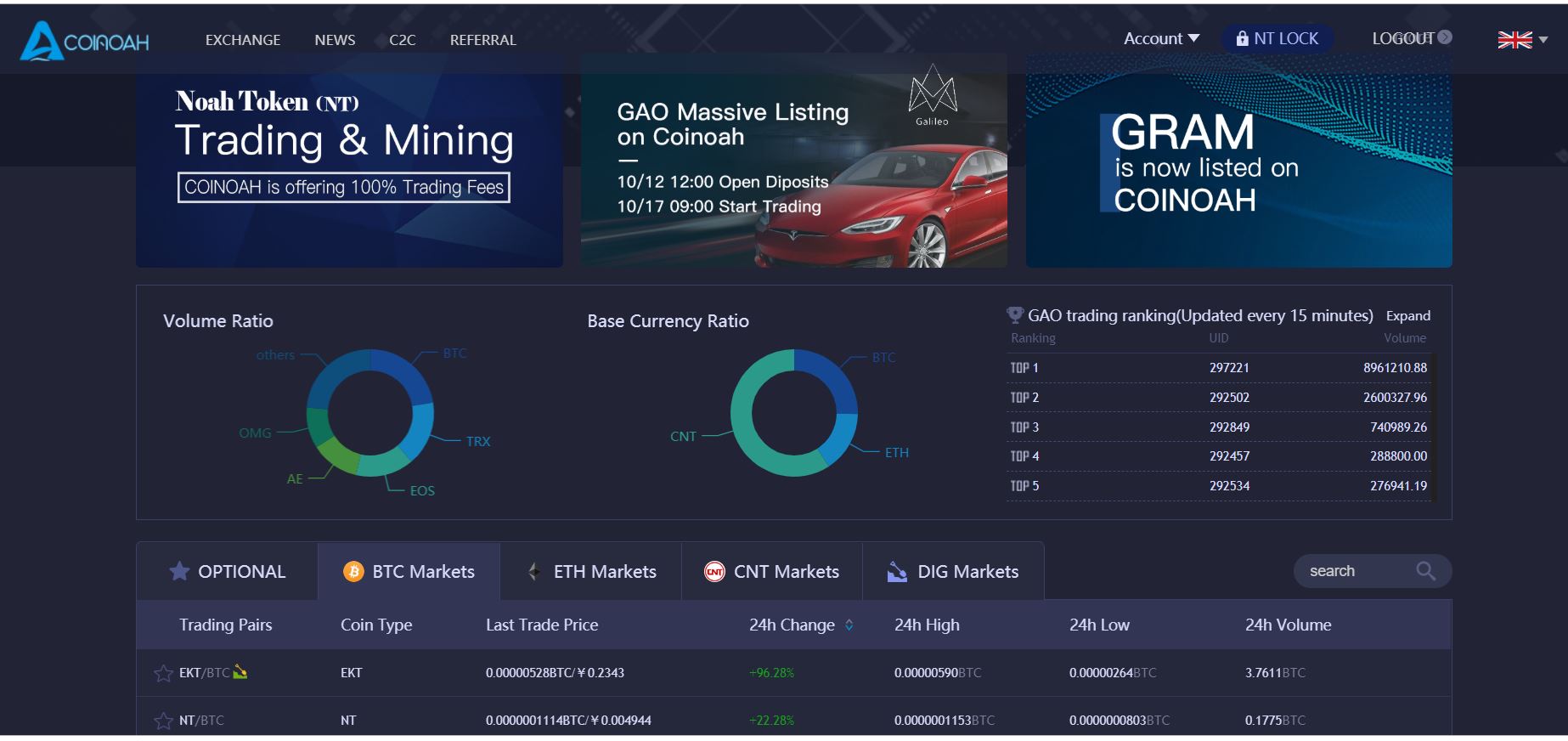Favorite the NT/BTC pair with its star
The image size is (1568, 741).
(x=163, y=721)
